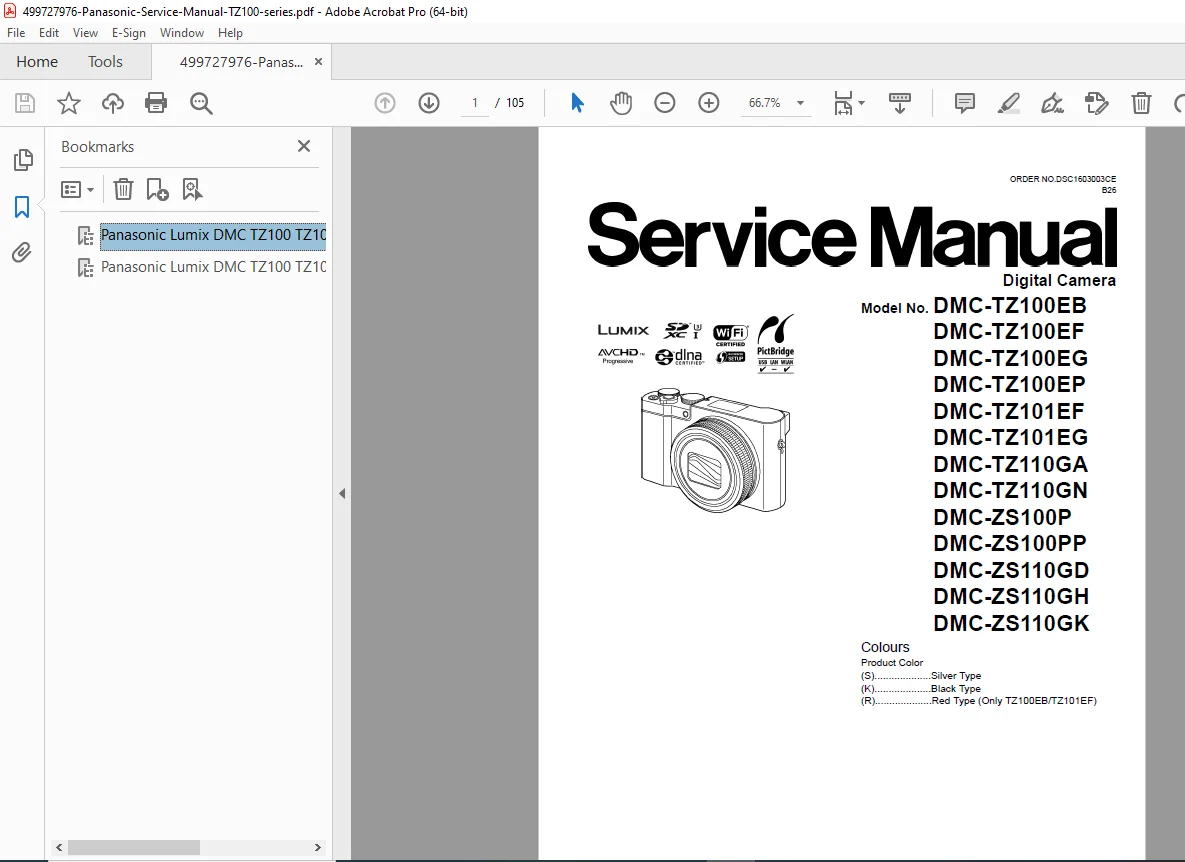Delete selected bookmark trash icon
Image resolution: width=1185 pixels, height=862 pixels.
[123, 189]
